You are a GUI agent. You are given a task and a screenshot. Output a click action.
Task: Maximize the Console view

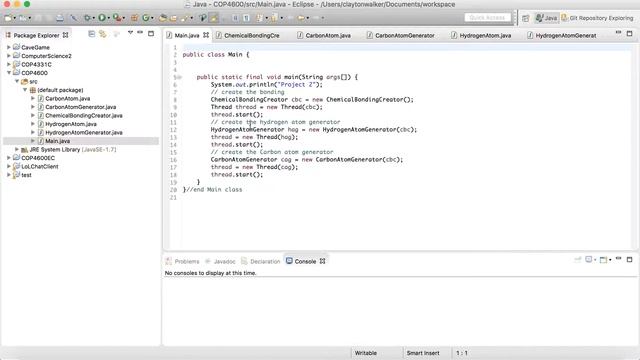pos(629,259)
